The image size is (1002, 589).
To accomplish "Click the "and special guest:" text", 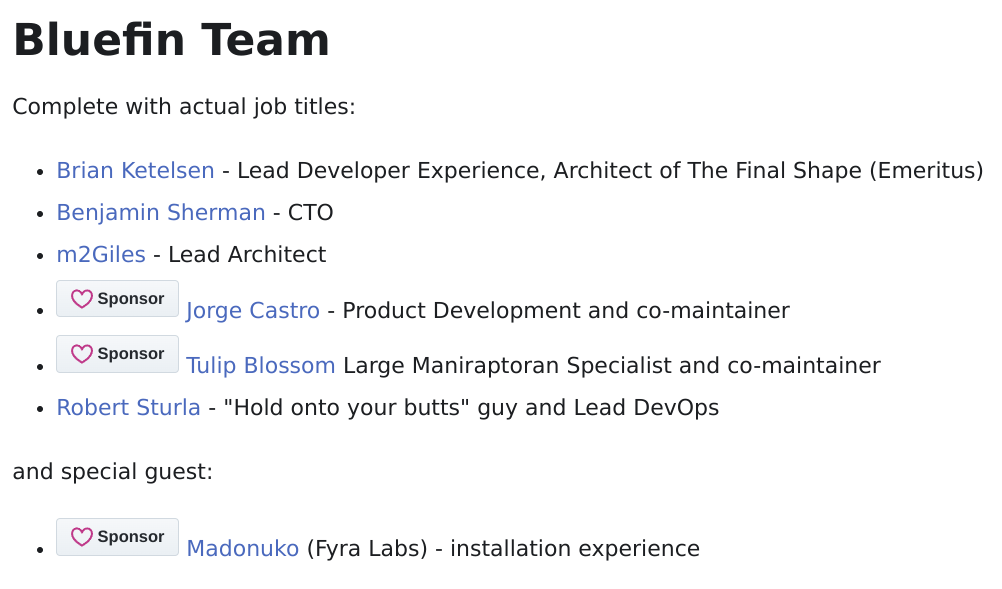I will click(113, 471).
